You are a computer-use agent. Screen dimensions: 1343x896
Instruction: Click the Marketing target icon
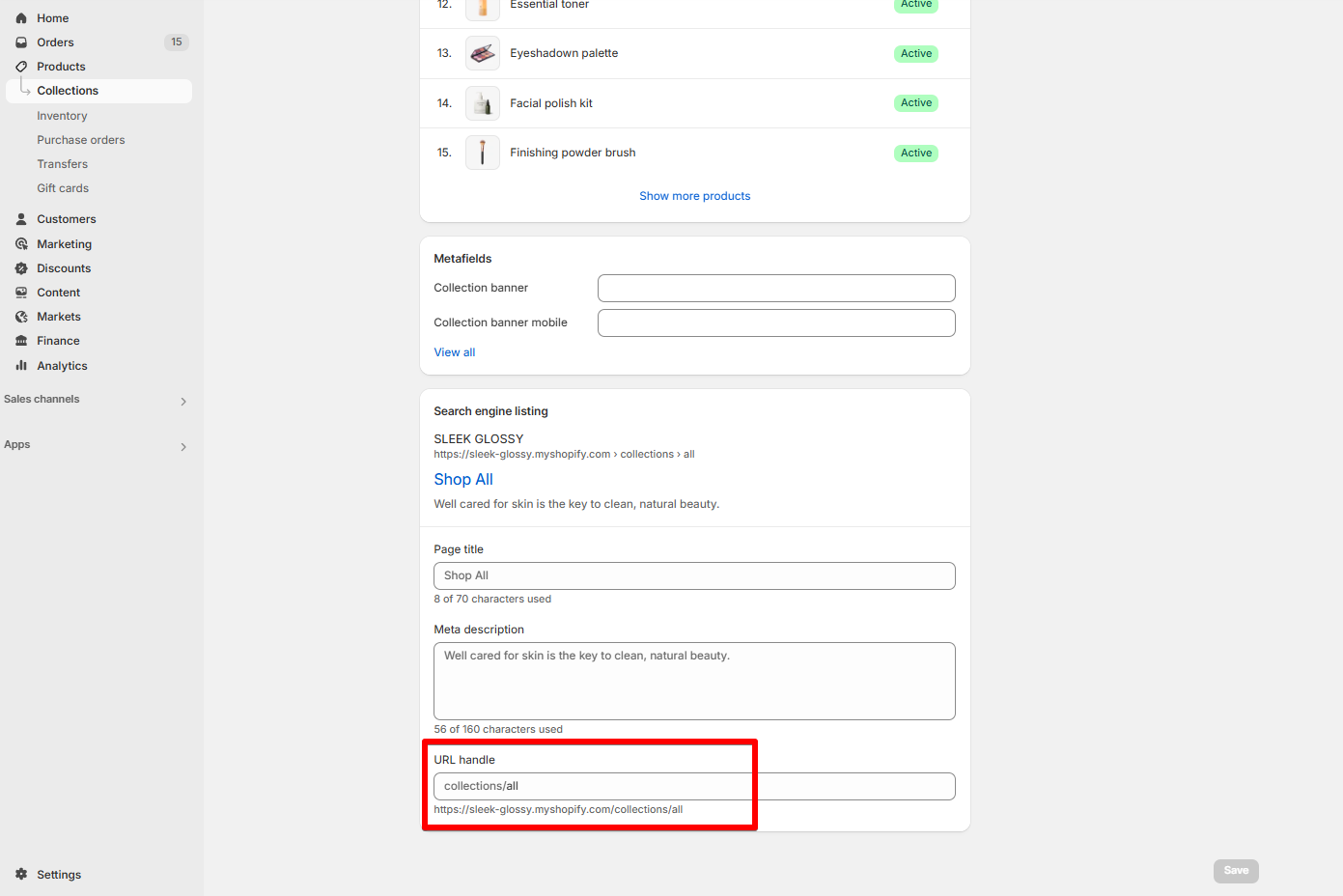21,244
